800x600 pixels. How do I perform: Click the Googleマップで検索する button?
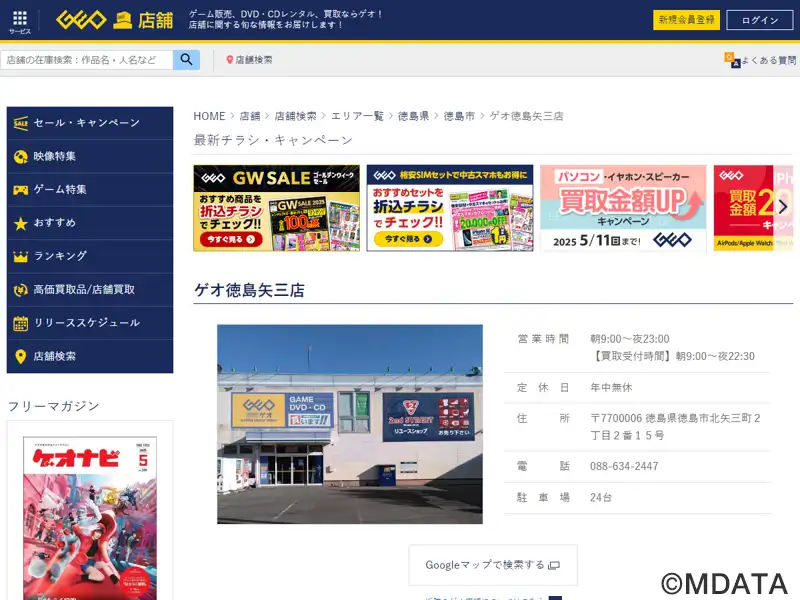[x=493, y=565]
